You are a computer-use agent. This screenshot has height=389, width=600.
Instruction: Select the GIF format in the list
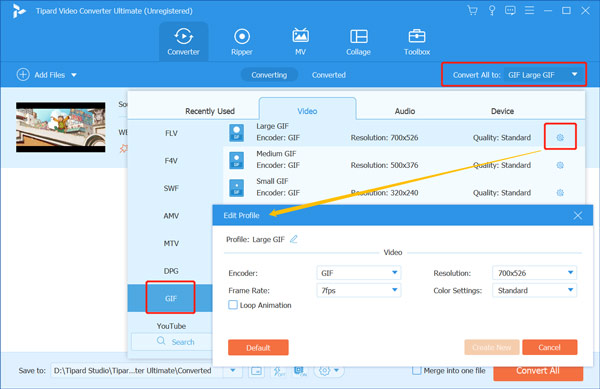tap(171, 298)
